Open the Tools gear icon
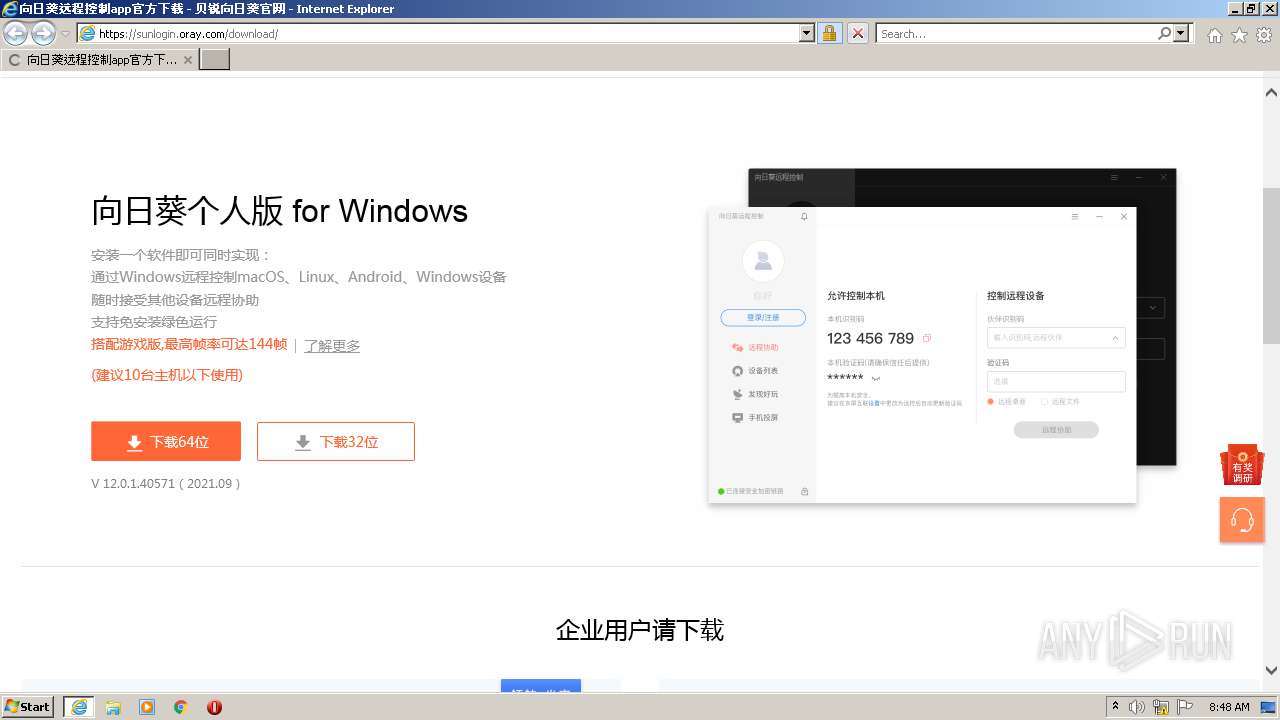Screen dimensions: 1280x720 pyautogui.click(x=1264, y=35)
